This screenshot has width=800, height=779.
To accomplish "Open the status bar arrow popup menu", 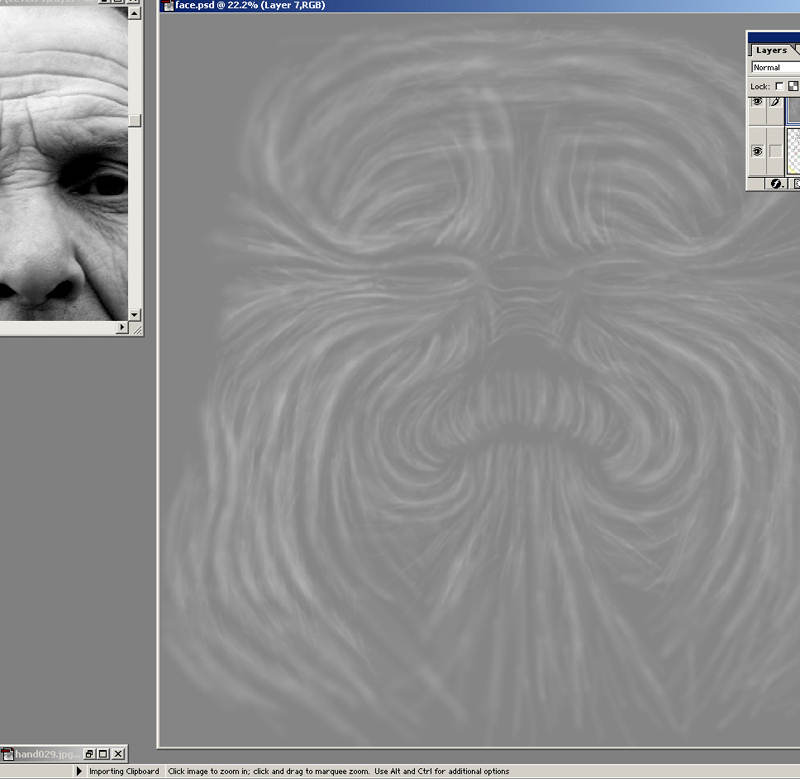I will pyautogui.click(x=80, y=771).
